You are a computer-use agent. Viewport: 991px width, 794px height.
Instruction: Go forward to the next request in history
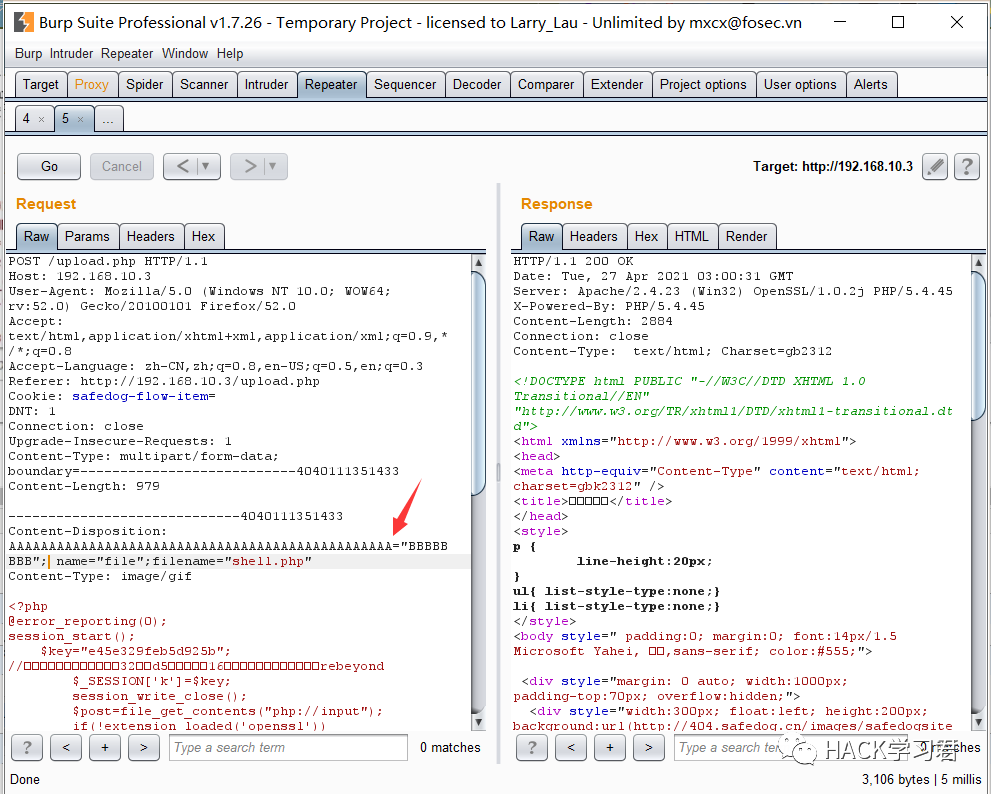click(x=250, y=167)
